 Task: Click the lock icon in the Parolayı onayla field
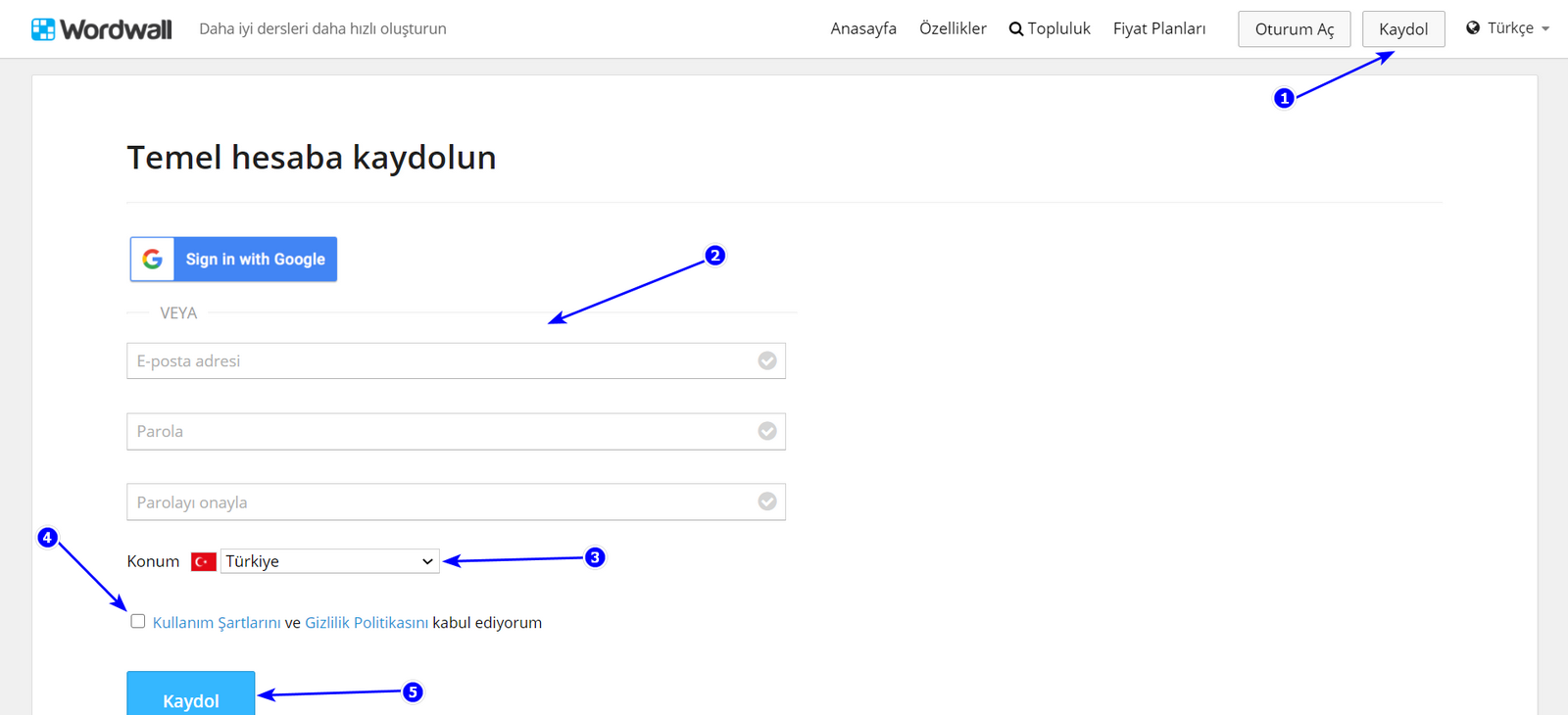click(767, 501)
